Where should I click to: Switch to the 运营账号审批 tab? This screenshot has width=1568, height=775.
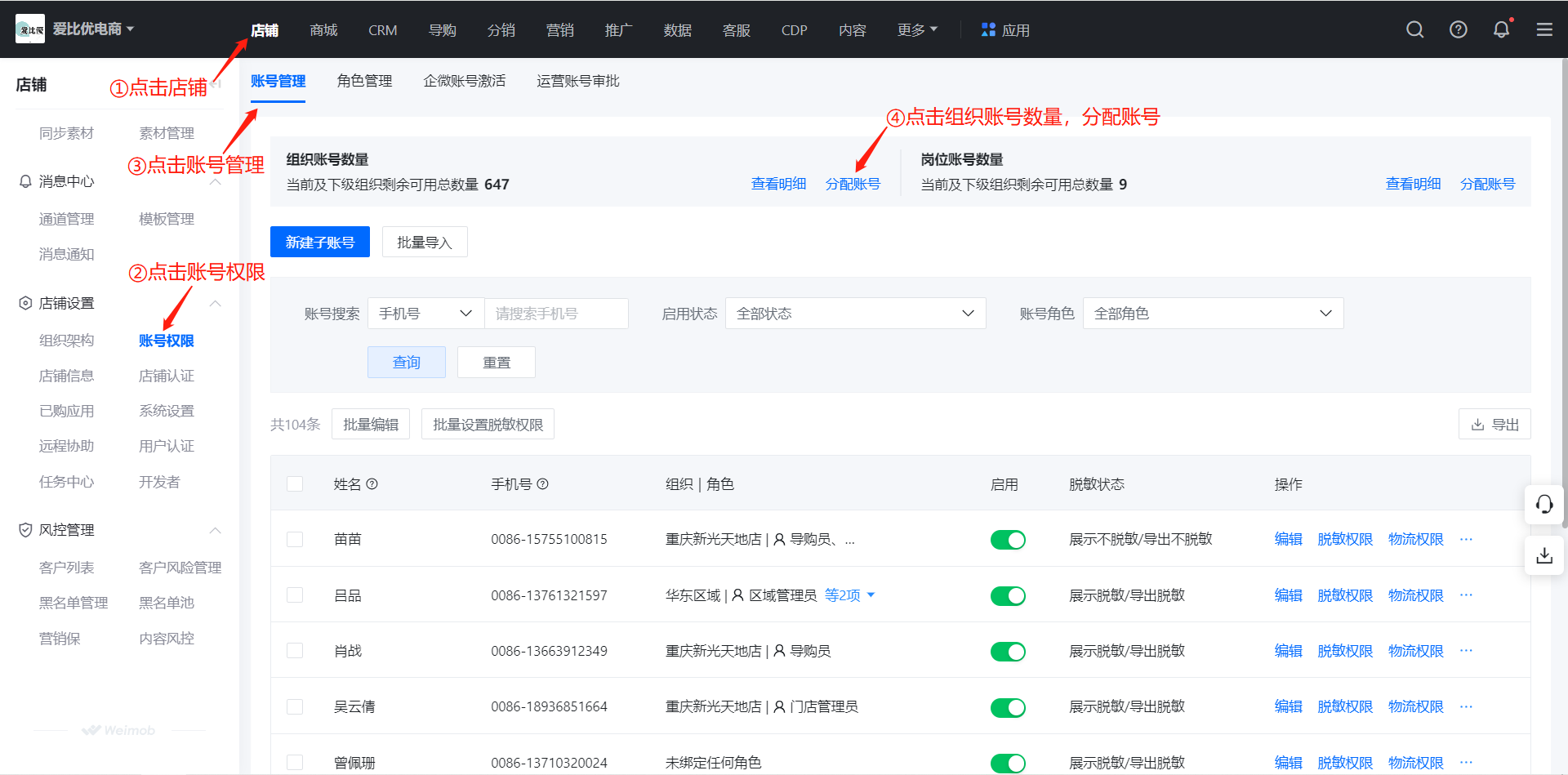pos(577,81)
